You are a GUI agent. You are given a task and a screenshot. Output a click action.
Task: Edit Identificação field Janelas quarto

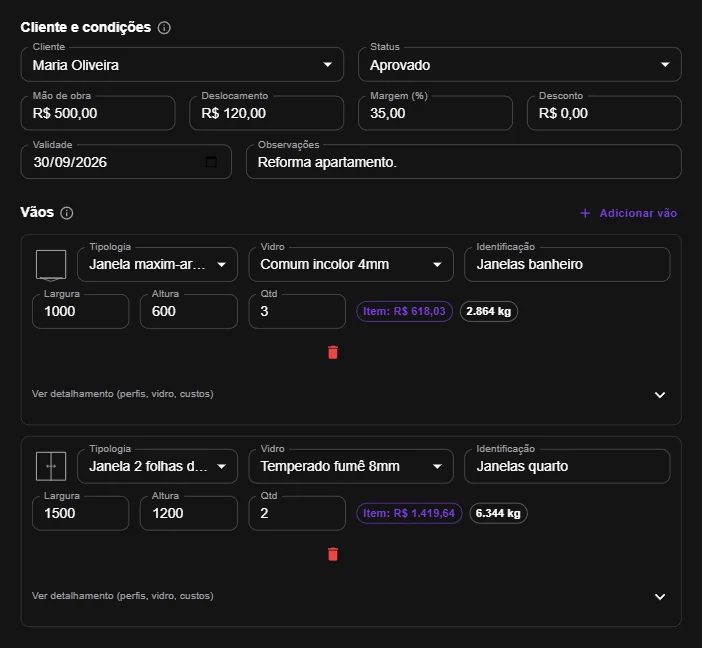(x=567, y=466)
